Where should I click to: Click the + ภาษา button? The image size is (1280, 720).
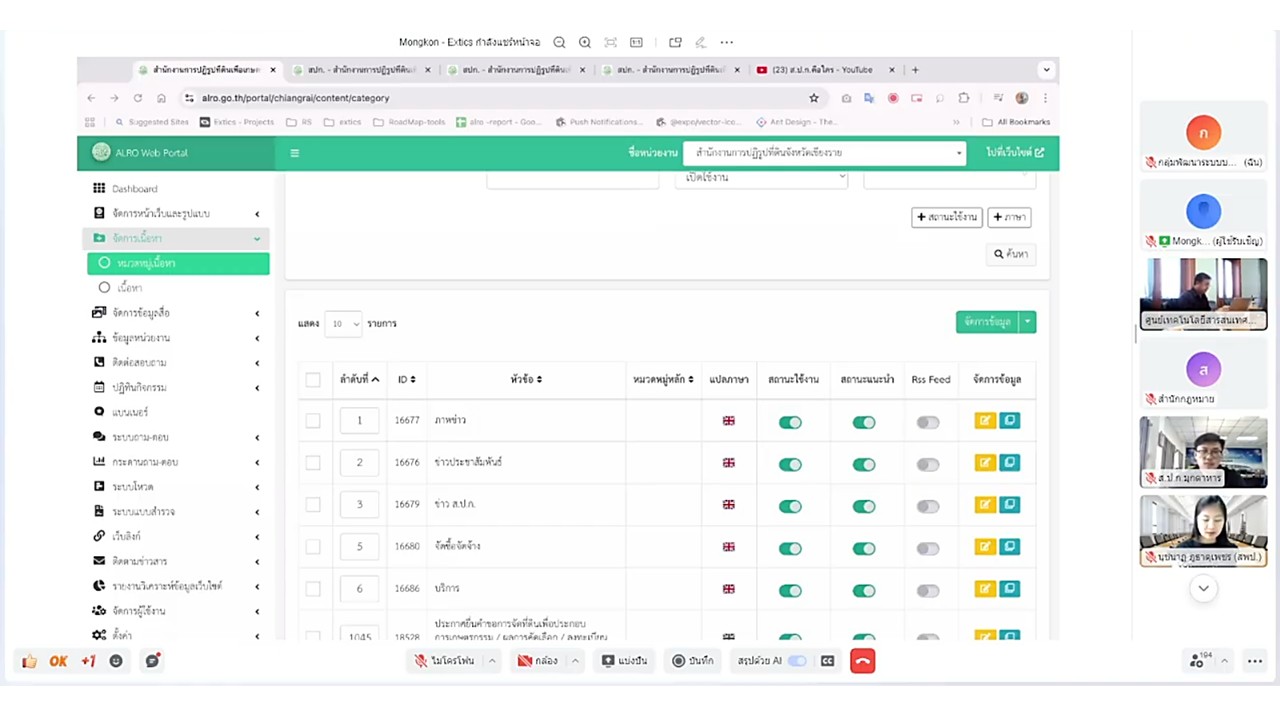1009,217
